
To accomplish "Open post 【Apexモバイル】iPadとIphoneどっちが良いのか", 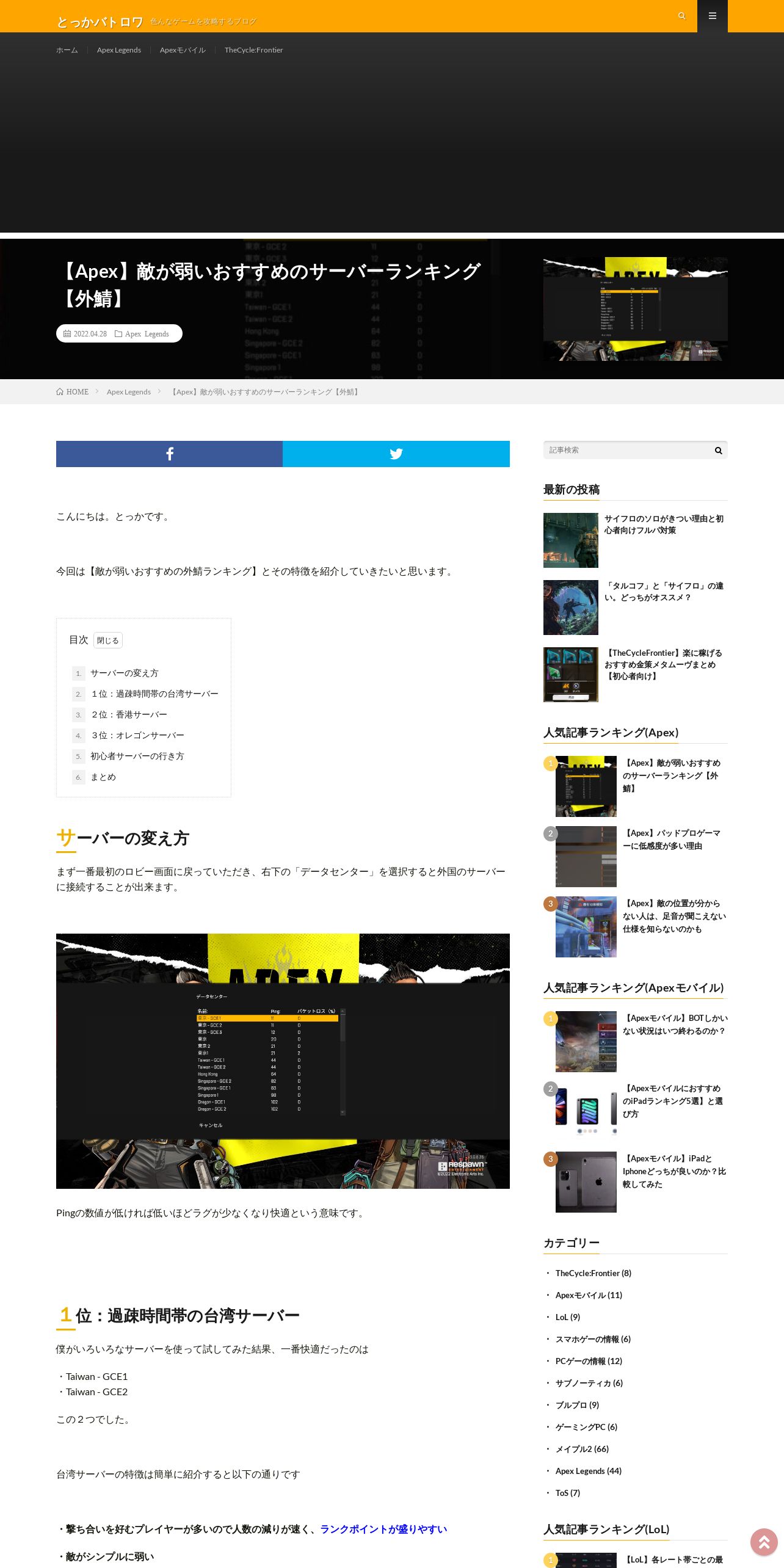I will (x=674, y=1171).
